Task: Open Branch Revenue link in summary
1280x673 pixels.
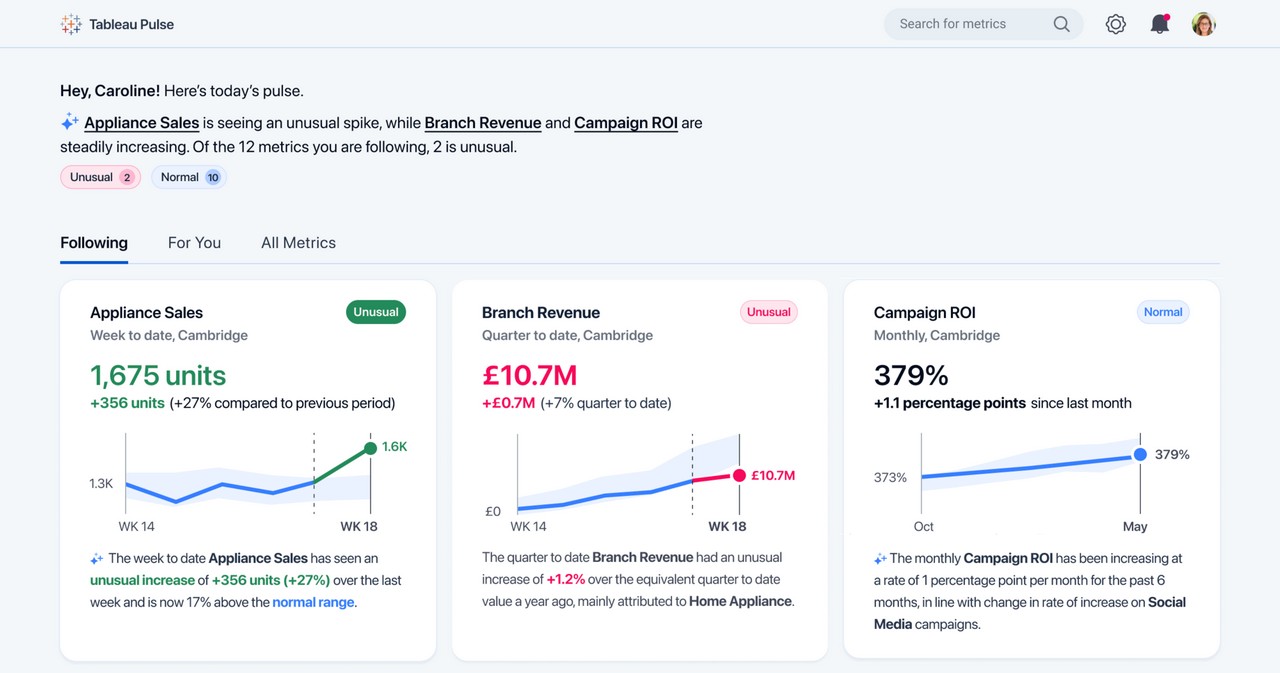Action: [483, 123]
